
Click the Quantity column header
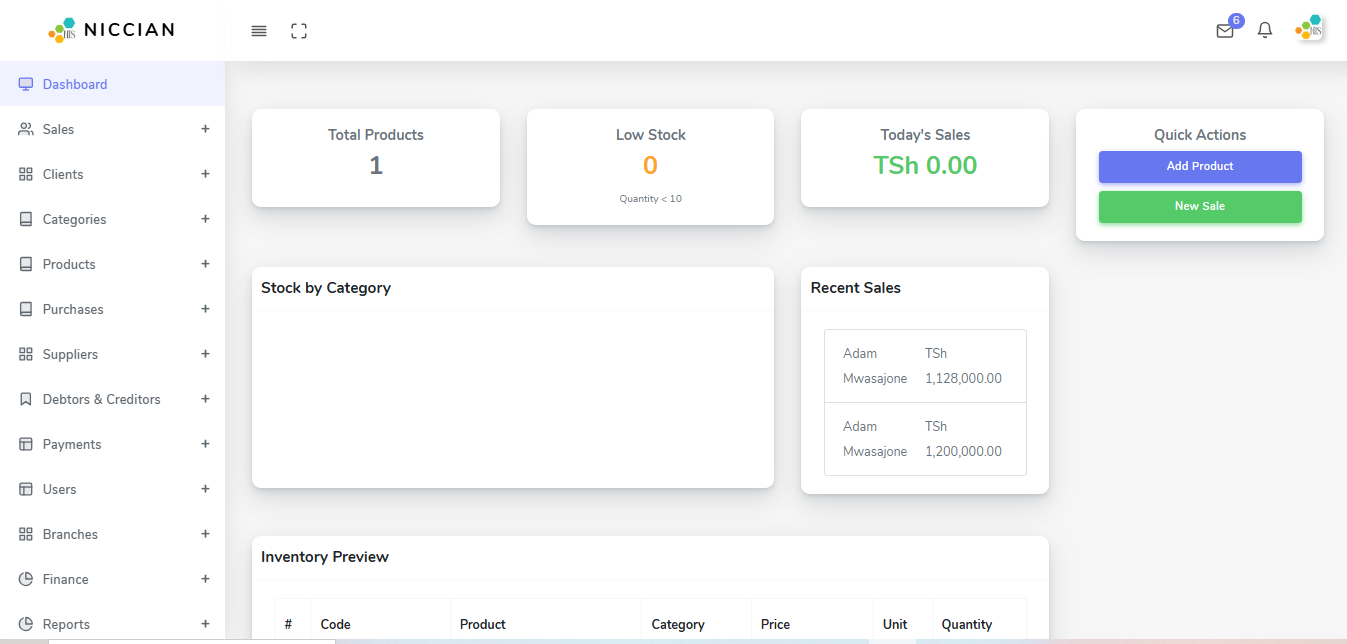pos(966,623)
